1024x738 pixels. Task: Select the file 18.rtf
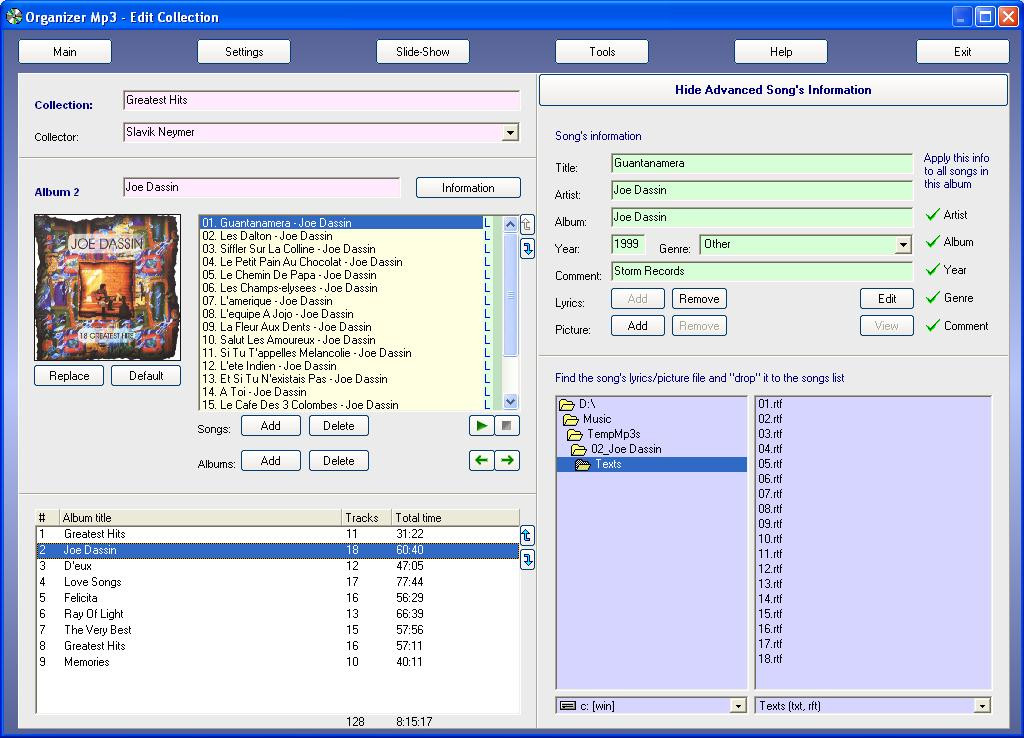click(x=770, y=659)
